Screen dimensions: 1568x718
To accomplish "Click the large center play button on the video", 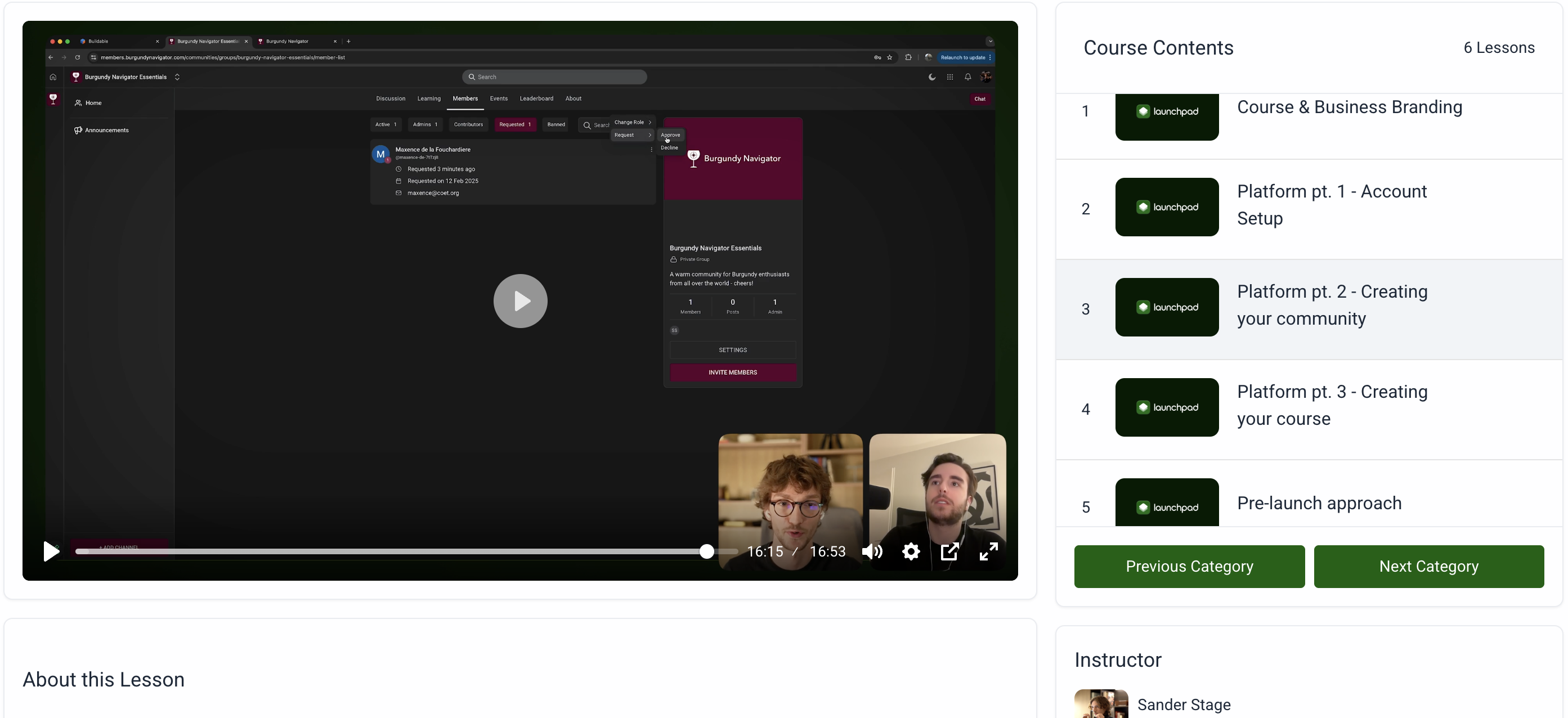I will pyautogui.click(x=521, y=300).
